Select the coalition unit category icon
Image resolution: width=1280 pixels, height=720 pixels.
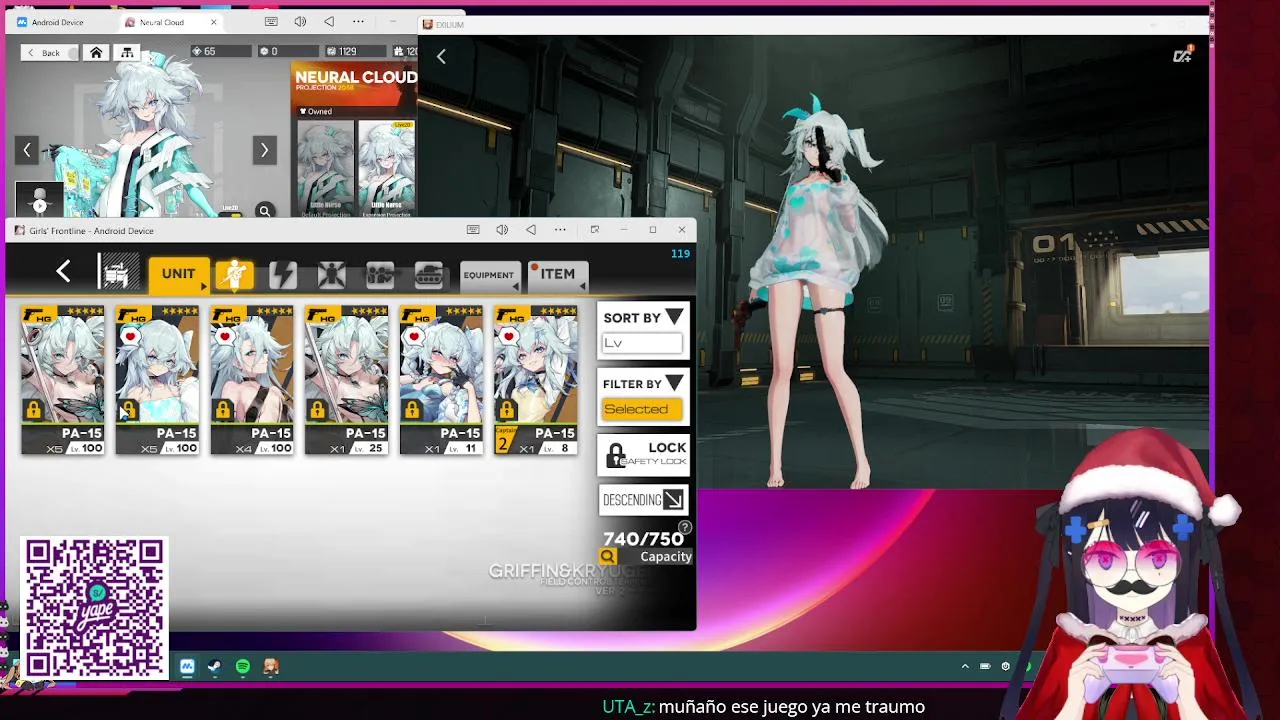click(331, 275)
